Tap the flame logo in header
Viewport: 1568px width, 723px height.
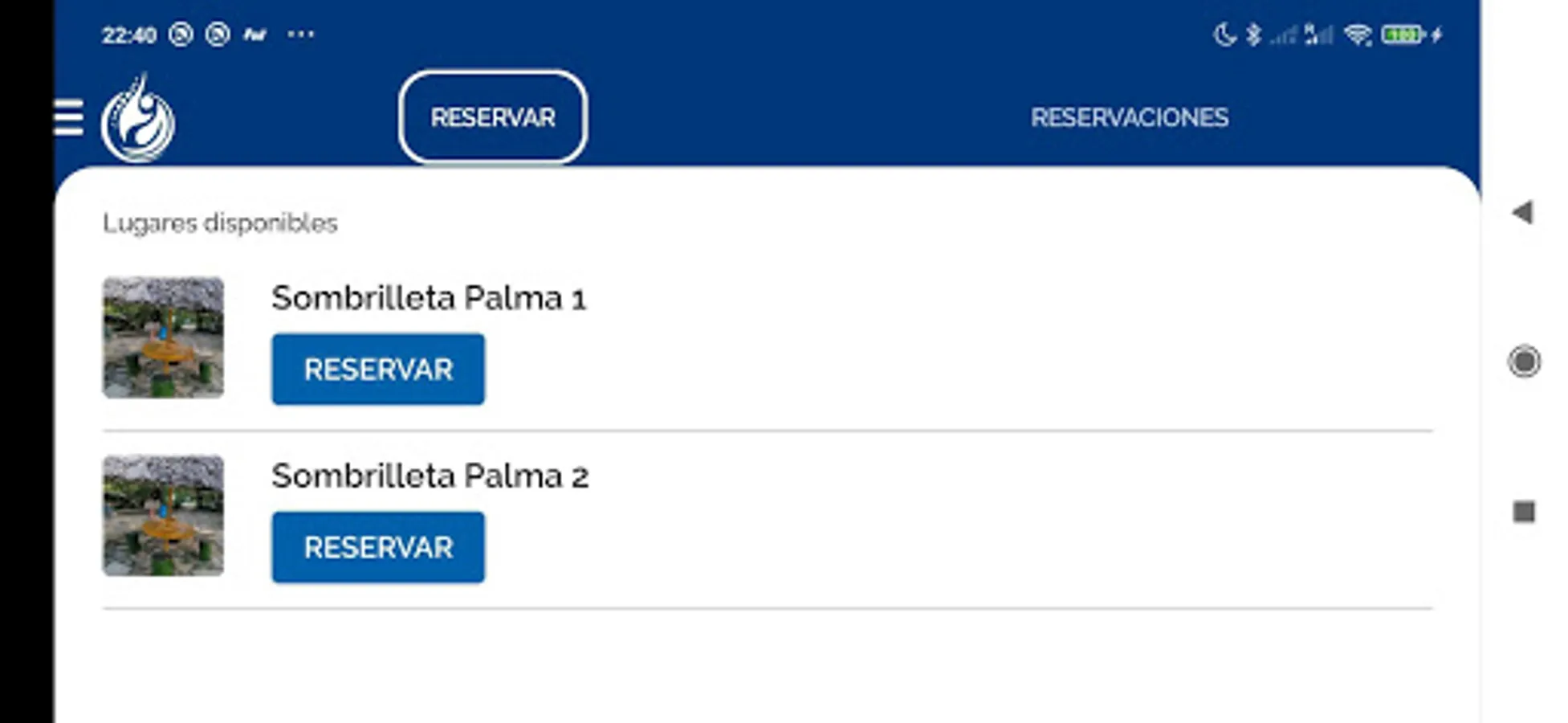[x=138, y=119]
